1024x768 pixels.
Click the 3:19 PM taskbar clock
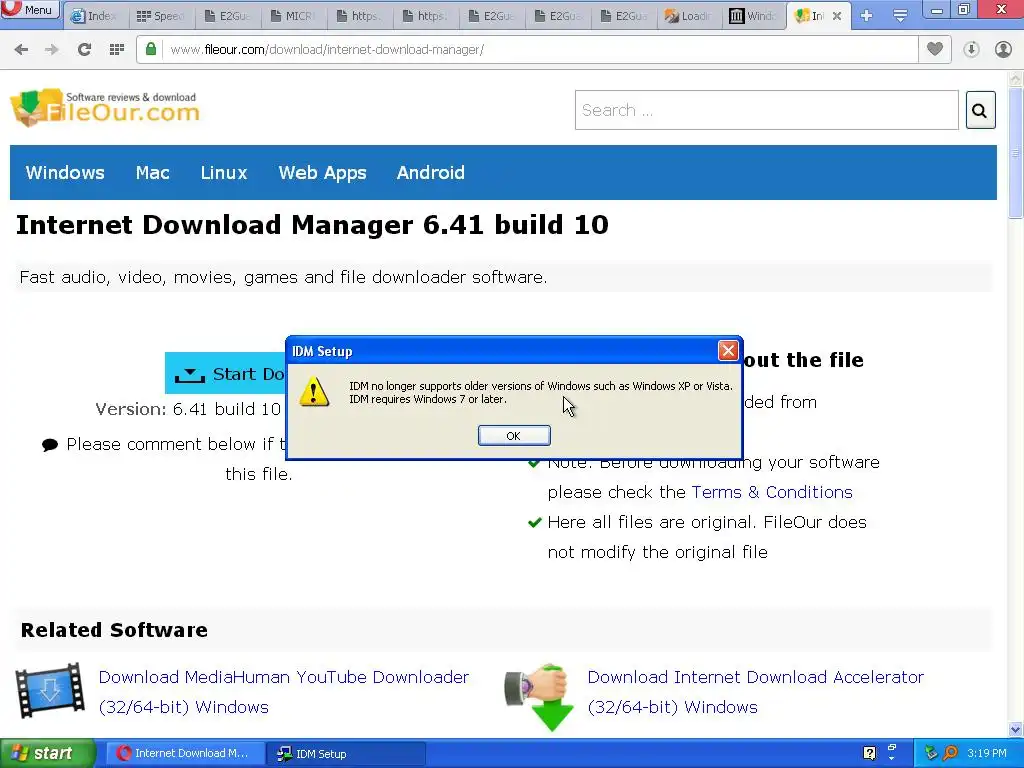[987, 754]
